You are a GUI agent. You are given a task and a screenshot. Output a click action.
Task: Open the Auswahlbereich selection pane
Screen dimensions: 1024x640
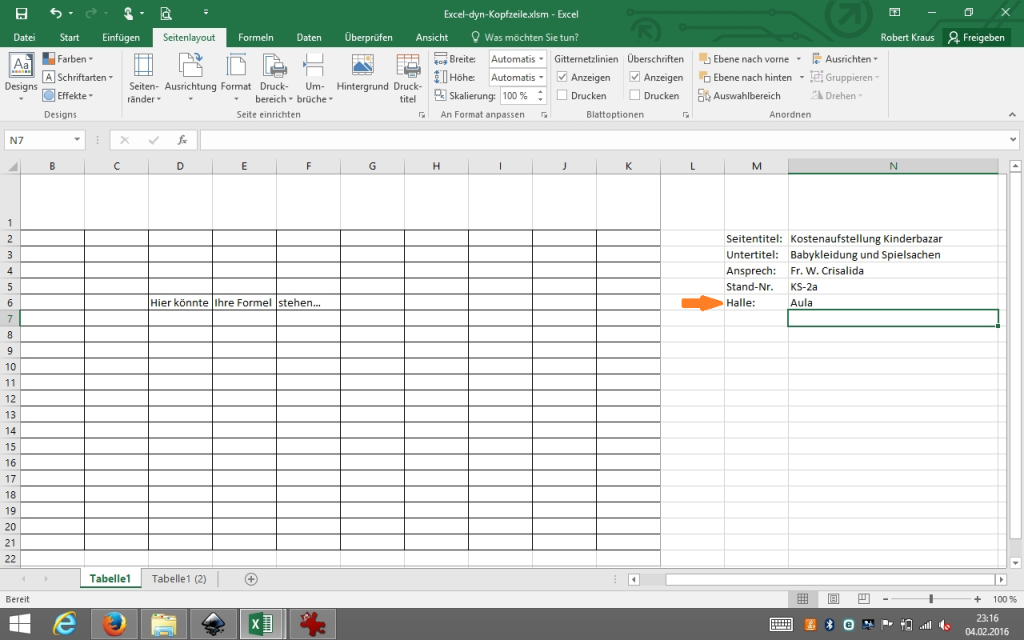(x=739, y=95)
